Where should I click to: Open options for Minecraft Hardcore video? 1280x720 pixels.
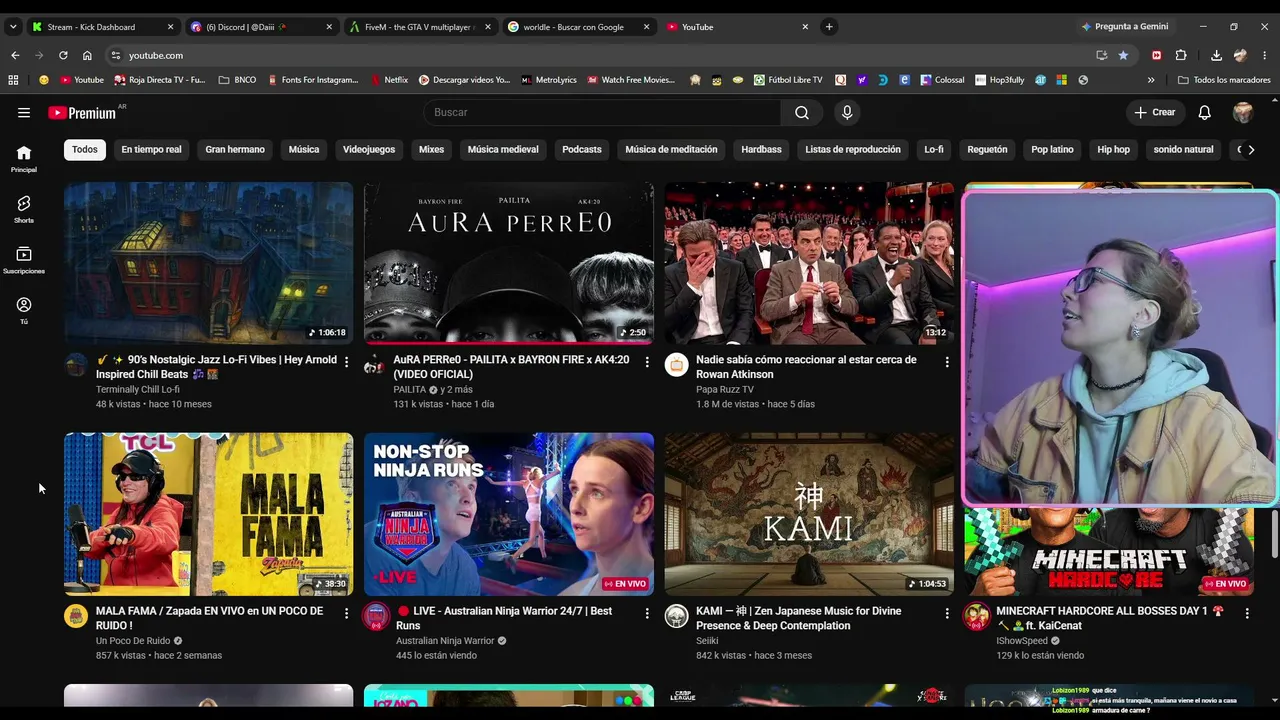pyautogui.click(x=1247, y=612)
